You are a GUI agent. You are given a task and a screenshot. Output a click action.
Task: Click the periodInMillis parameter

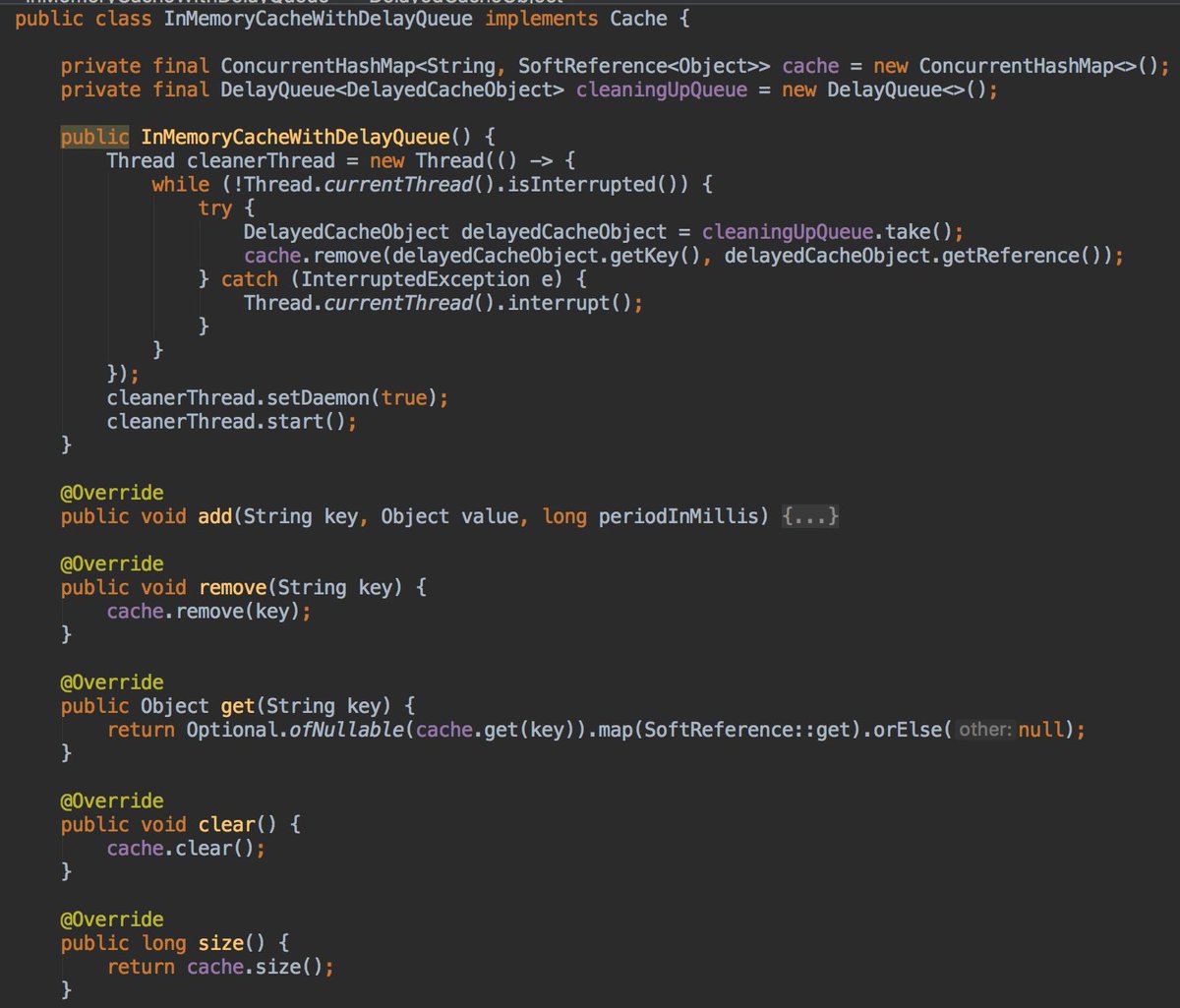pos(678,516)
